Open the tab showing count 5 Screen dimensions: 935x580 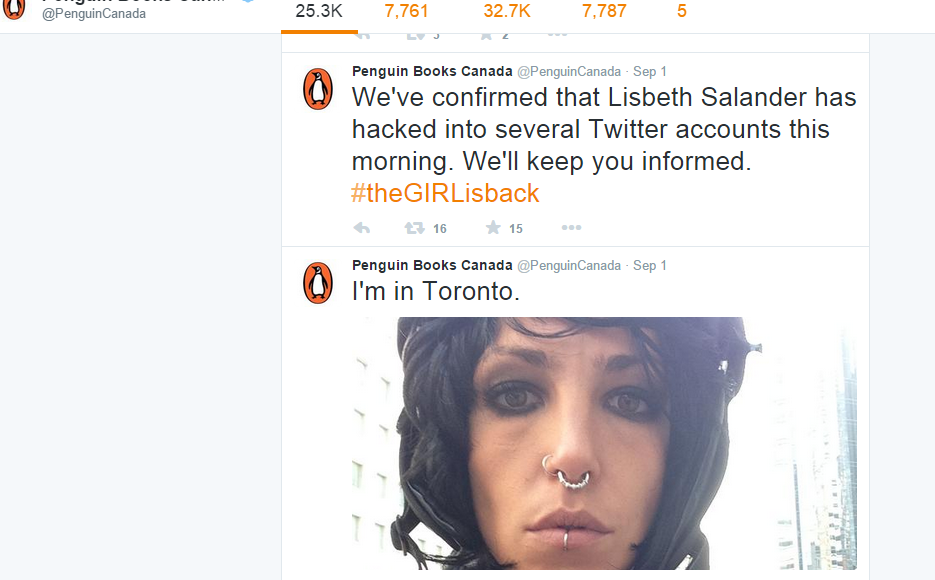point(682,11)
